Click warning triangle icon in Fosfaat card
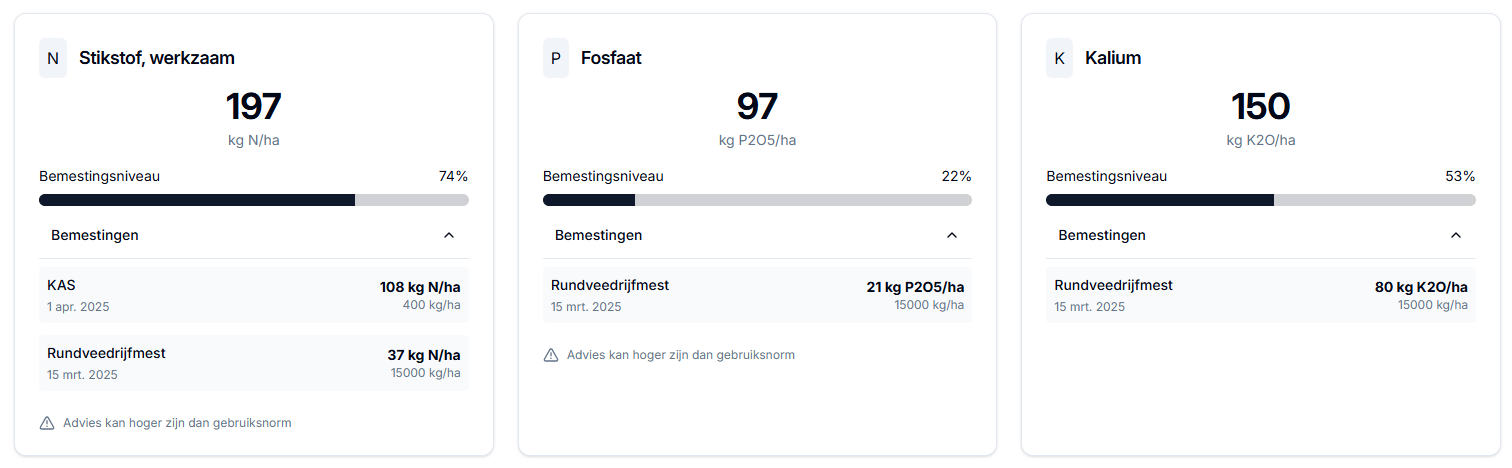The width and height of the screenshot is (1512, 468). (551, 355)
